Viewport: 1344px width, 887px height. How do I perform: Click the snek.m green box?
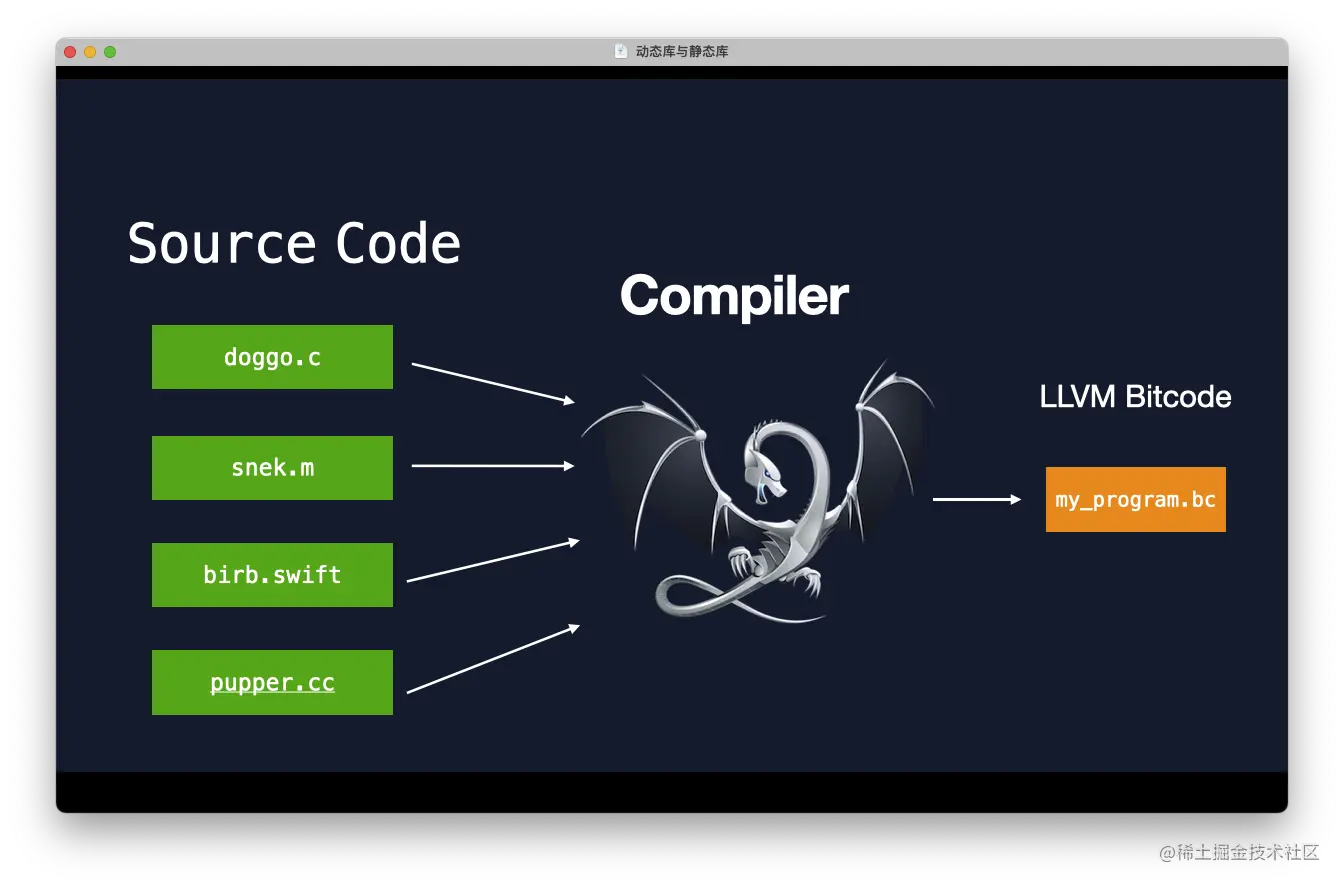(x=272, y=467)
